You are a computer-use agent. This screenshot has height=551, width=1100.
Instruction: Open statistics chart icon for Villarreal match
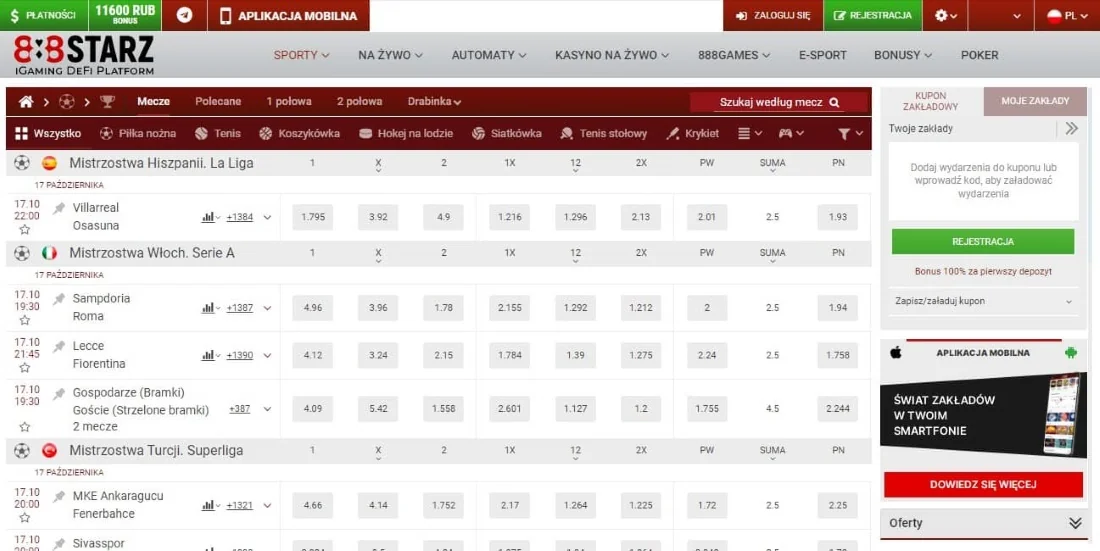209,217
